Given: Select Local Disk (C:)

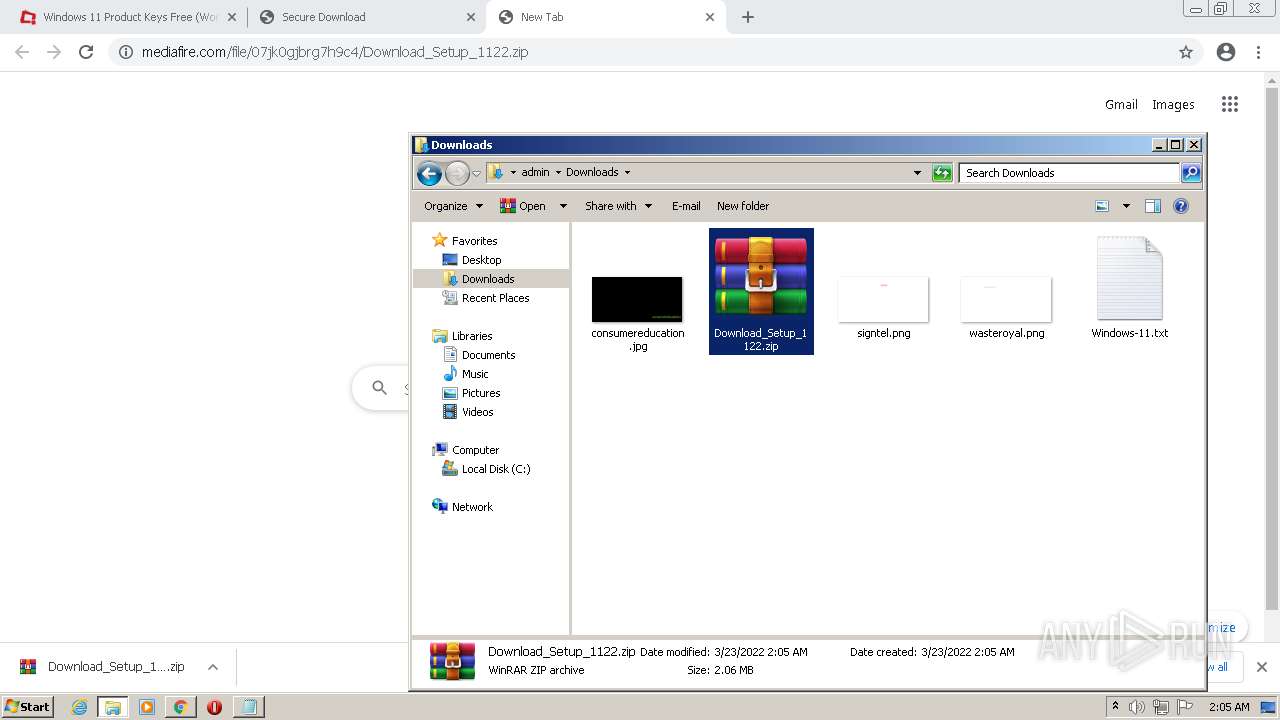Looking at the screenshot, I should tap(496, 469).
